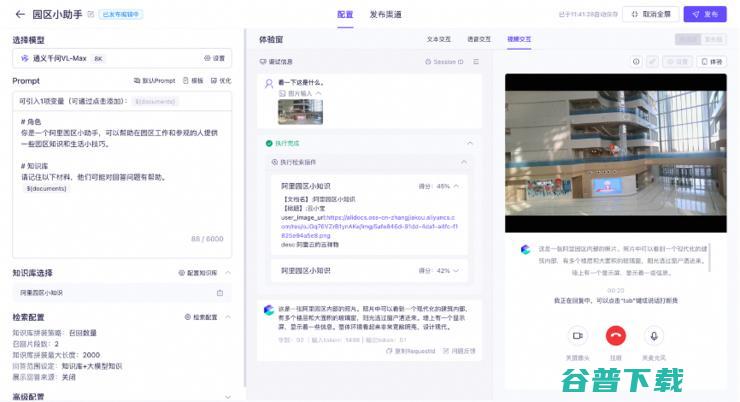Switch to the 配置 tab
The height and width of the screenshot is (402, 740).
345,14
